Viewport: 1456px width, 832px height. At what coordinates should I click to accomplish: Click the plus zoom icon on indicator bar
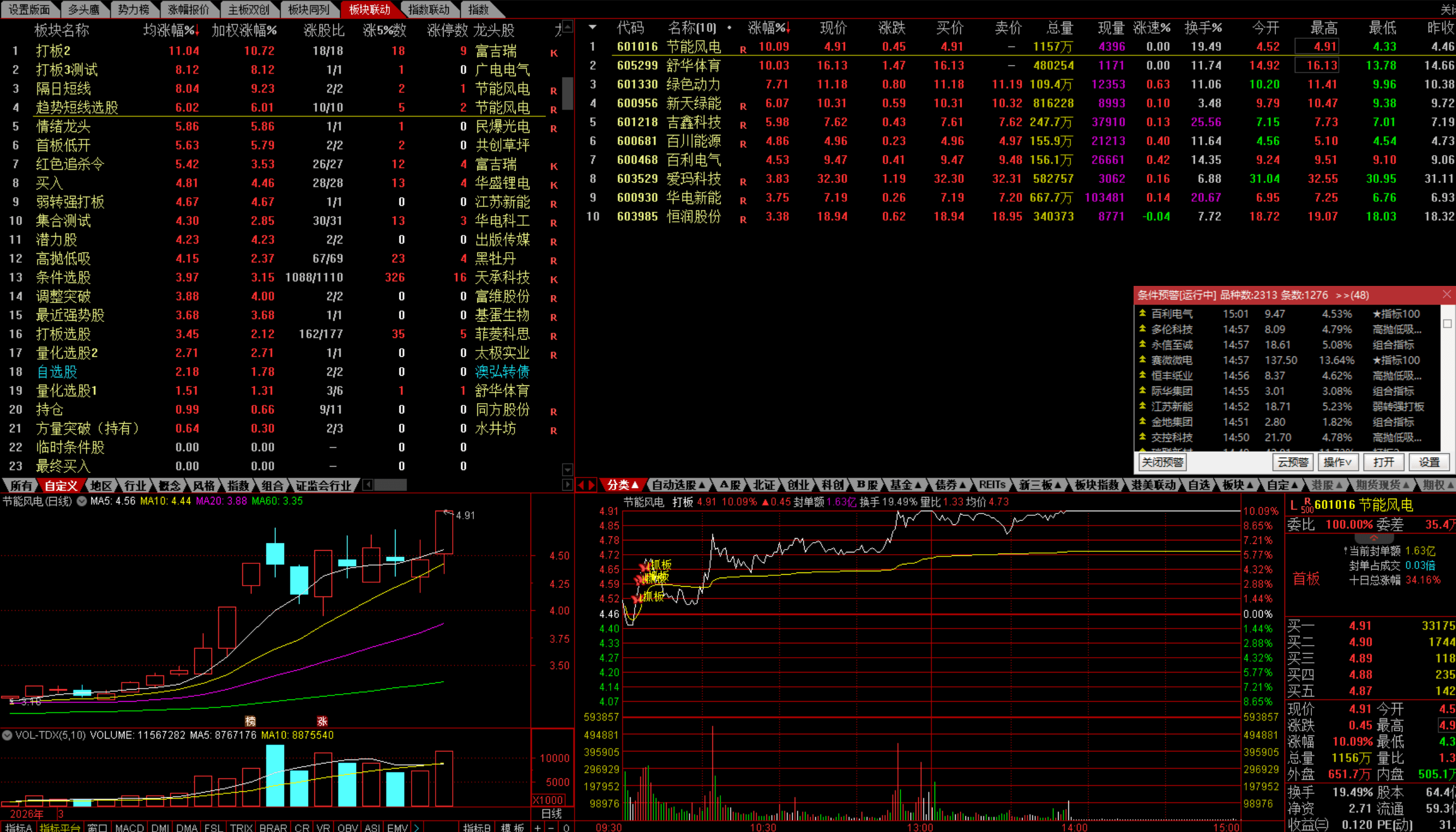(537, 827)
